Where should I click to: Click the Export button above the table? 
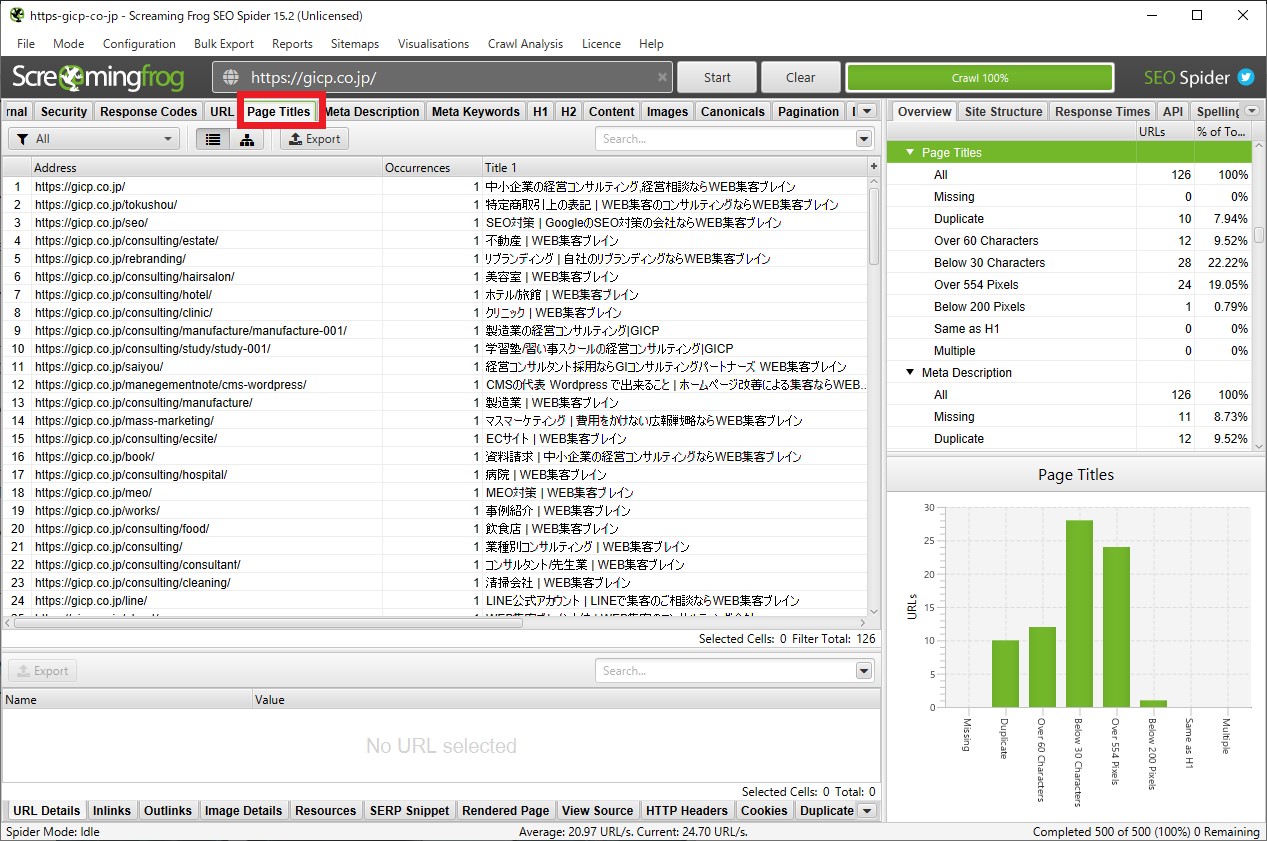click(x=315, y=139)
